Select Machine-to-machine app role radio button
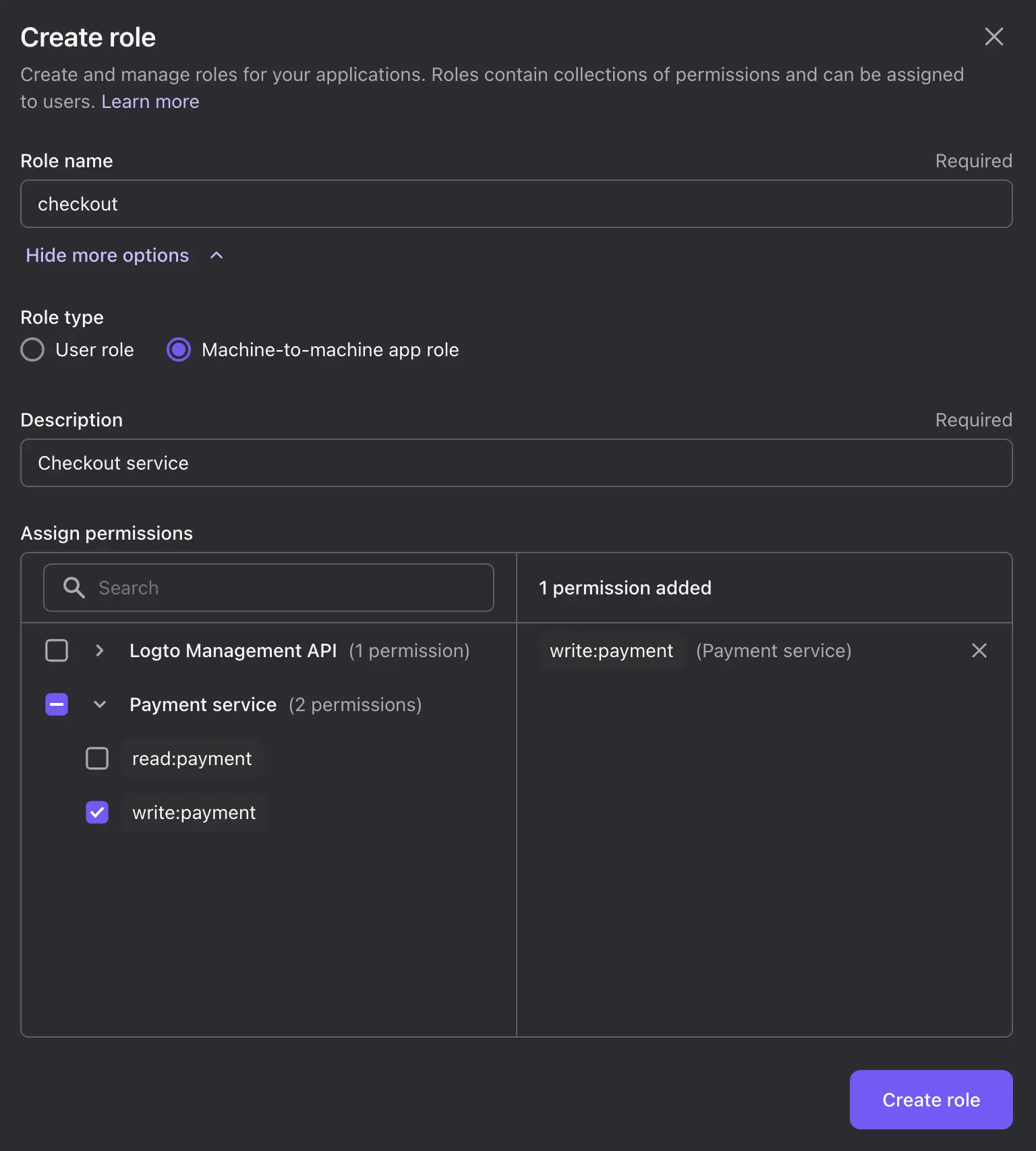 click(x=179, y=349)
